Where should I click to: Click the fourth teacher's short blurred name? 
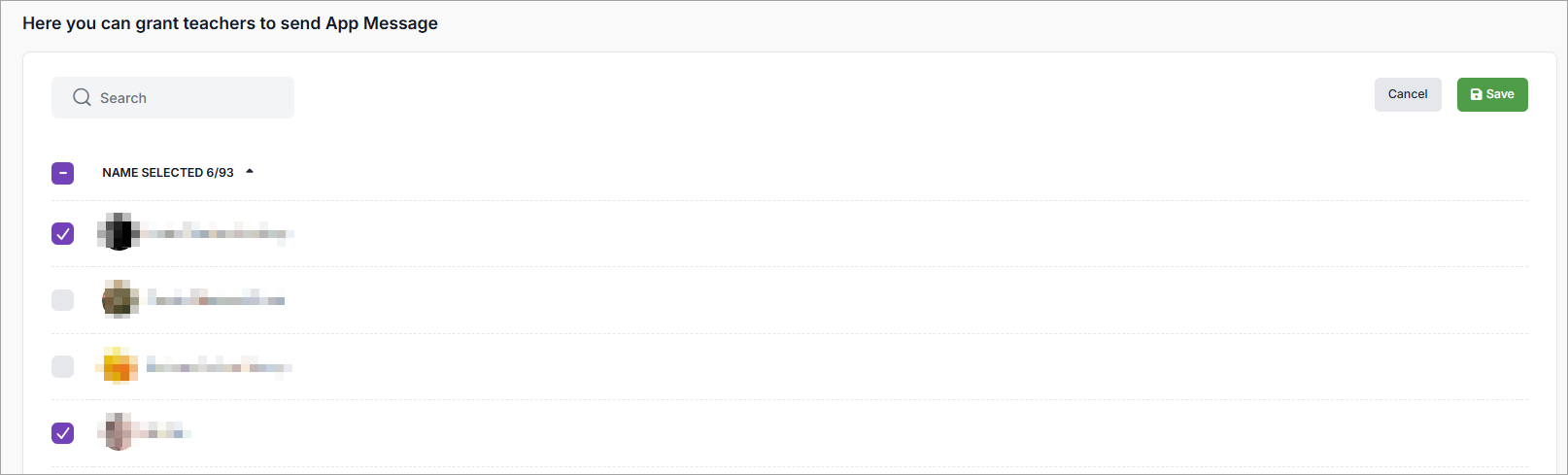click(163, 432)
